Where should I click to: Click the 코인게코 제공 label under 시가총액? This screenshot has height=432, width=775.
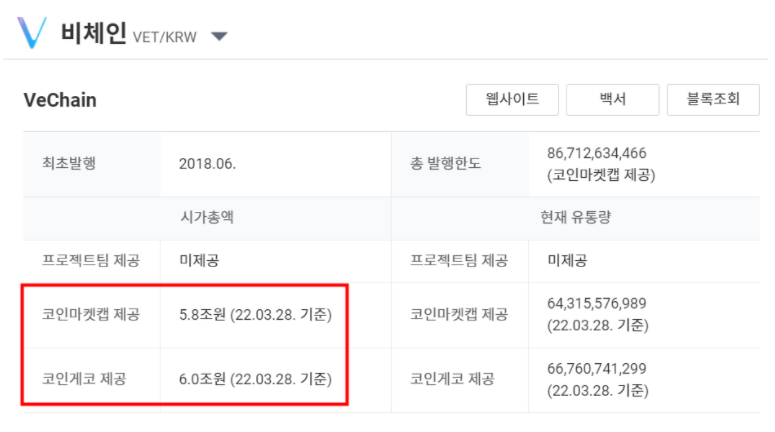click(84, 379)
